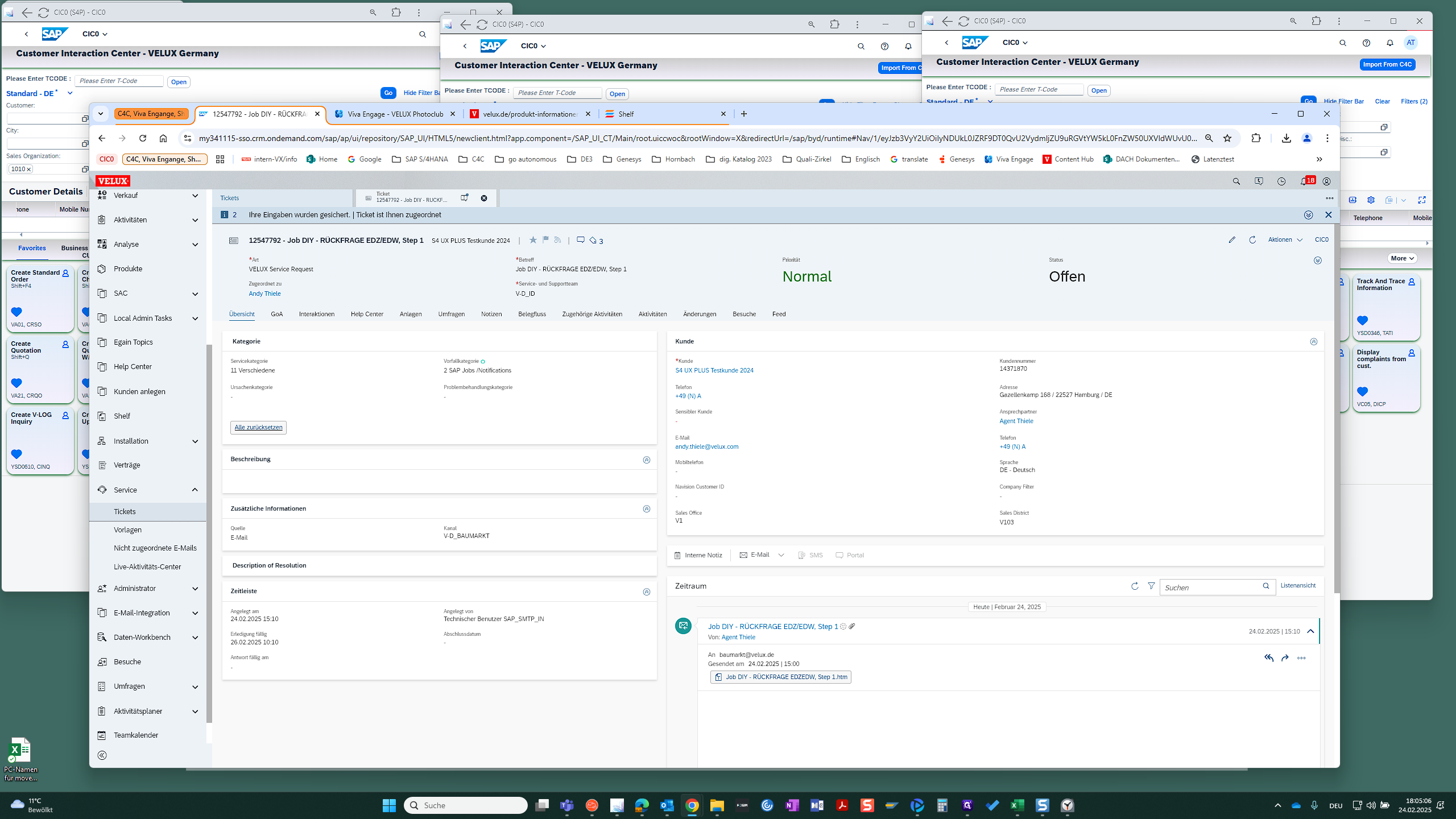Open the Aktionen dropdown
The width and height of the screenshot is (1456, 819).
[x=1285, y=240]
